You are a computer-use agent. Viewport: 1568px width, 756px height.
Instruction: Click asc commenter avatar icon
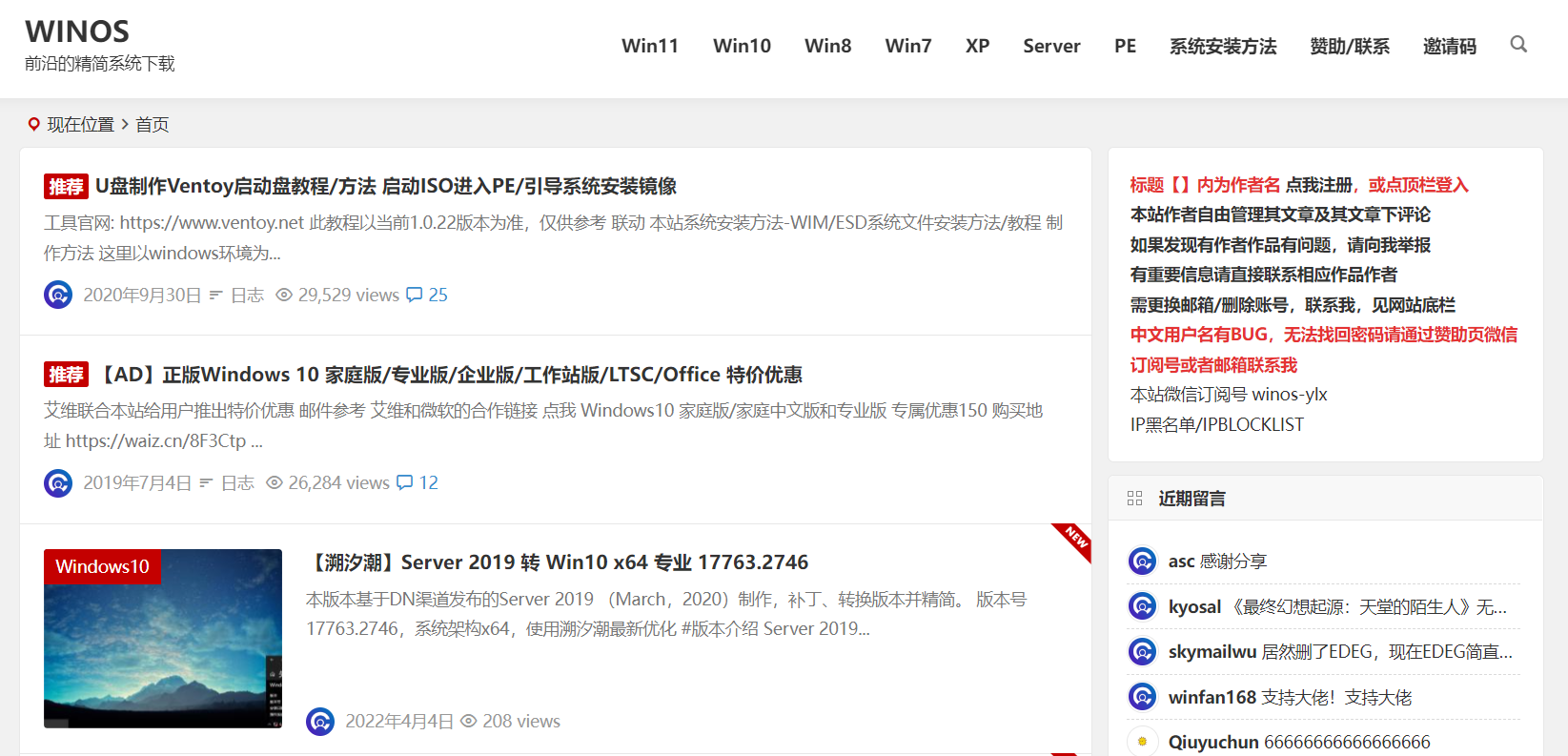(1142, 561)
